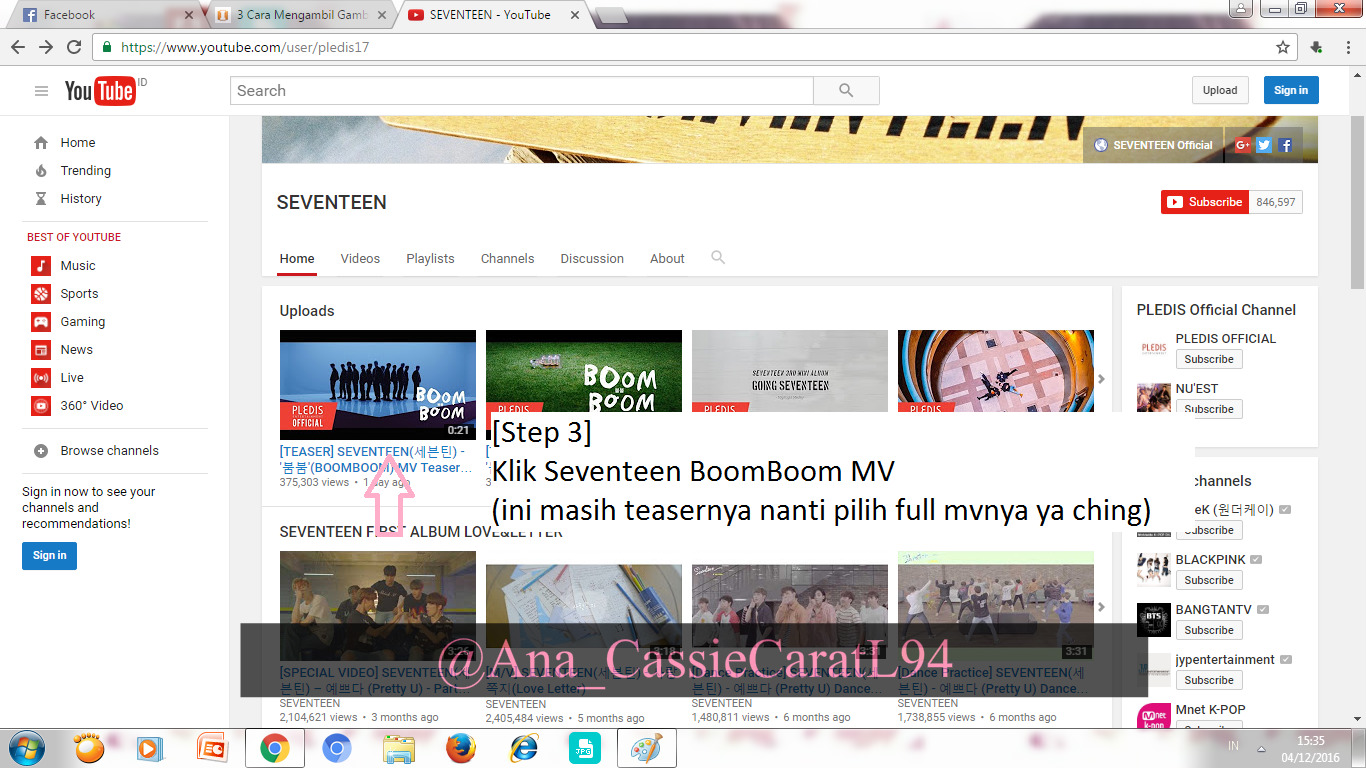This screenshot has width=1366, height=768.
Task: Click the browser forward arrow
Action: (47, 47)
